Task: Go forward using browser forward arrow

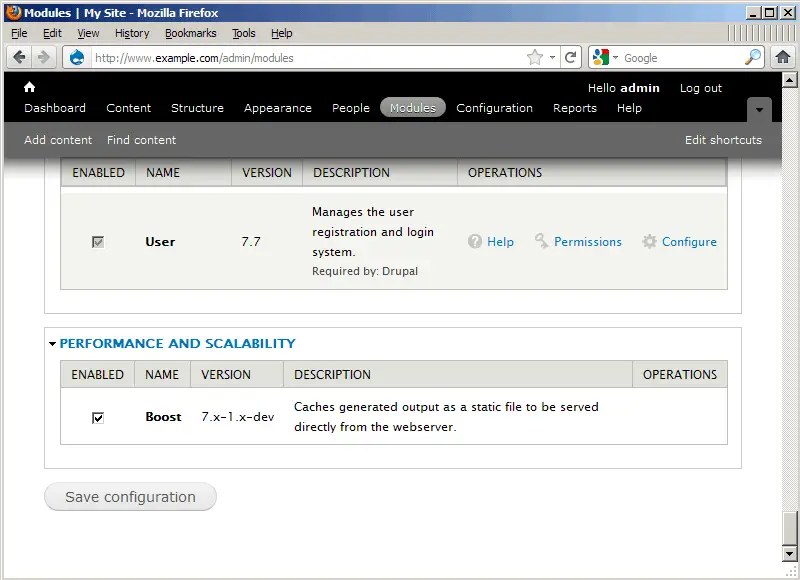Action: tap(44, 57)
